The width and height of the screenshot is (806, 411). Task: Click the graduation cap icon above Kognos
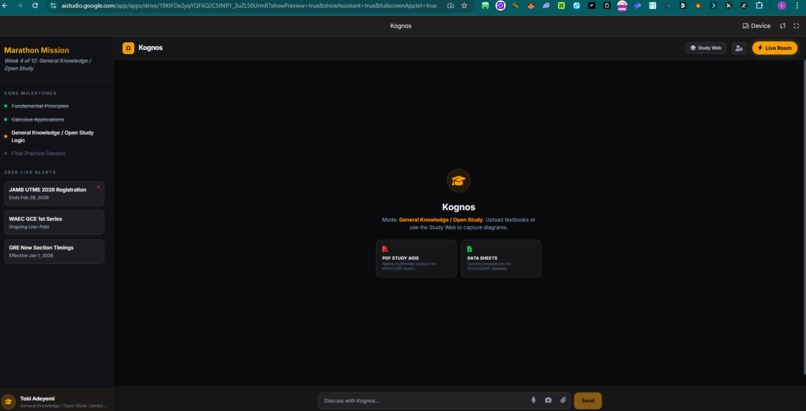[459, 180]
